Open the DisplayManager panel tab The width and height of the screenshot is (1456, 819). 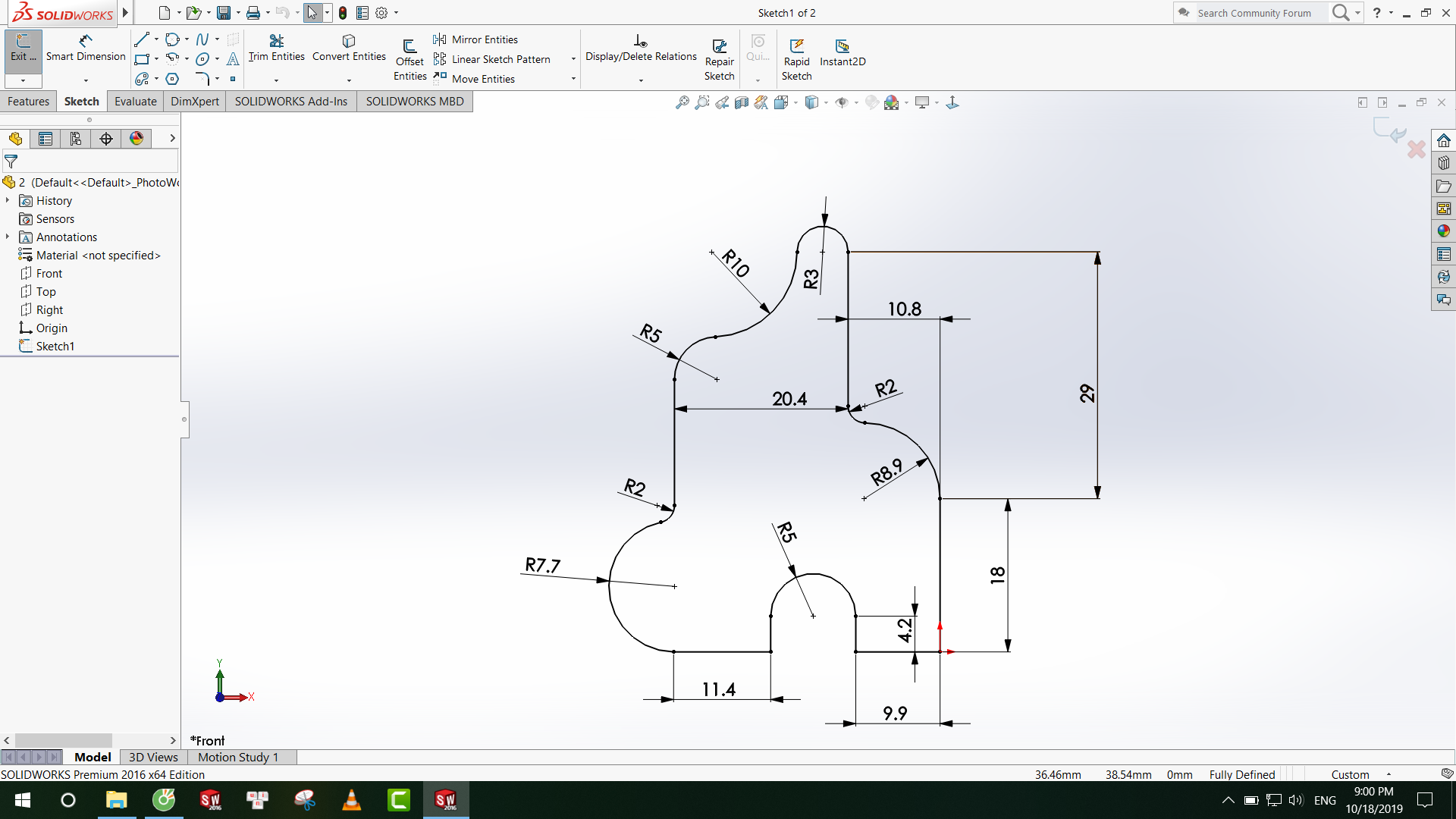point(136,139)
